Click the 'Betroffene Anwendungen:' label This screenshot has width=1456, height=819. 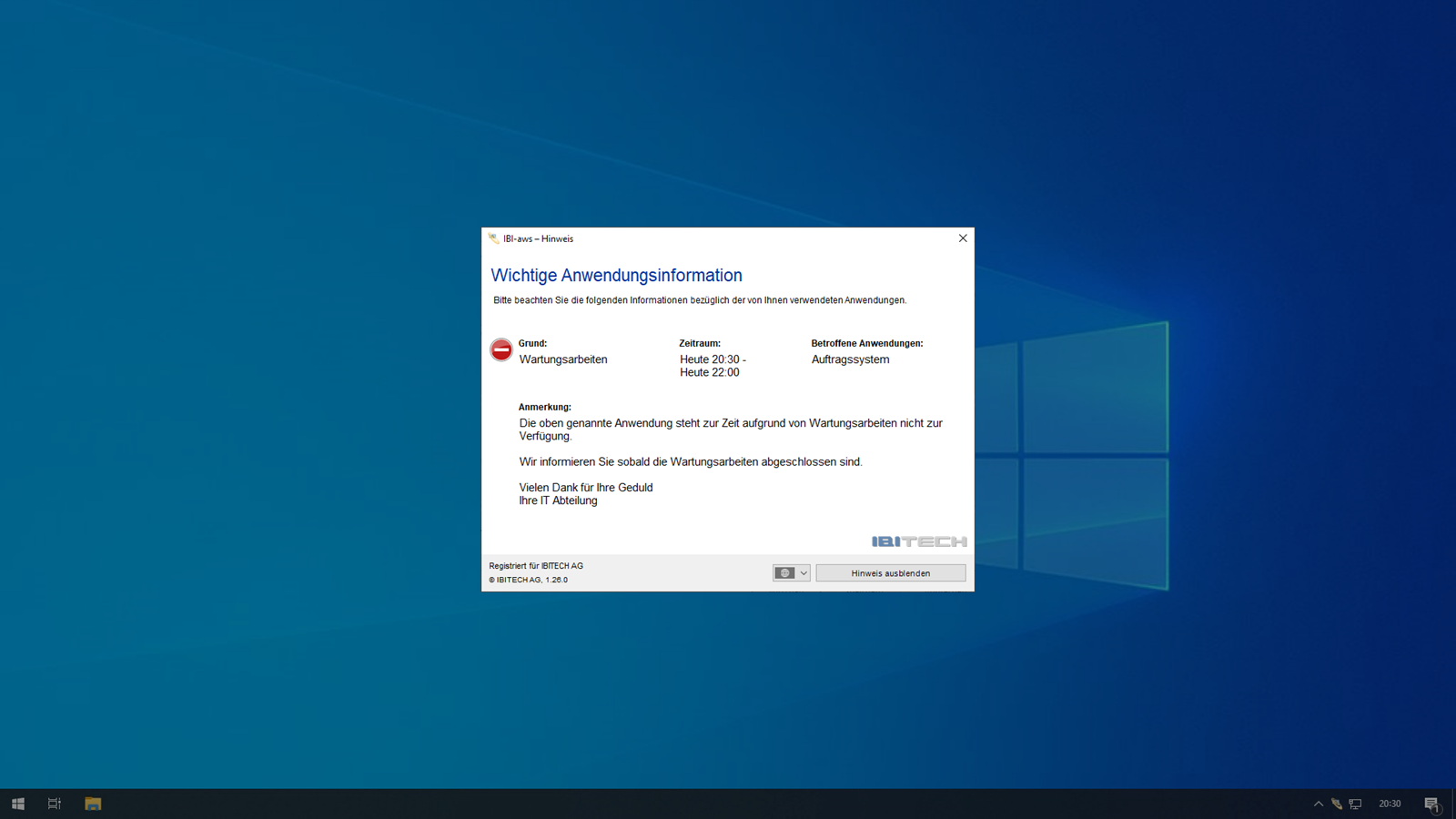click(867, 343)
